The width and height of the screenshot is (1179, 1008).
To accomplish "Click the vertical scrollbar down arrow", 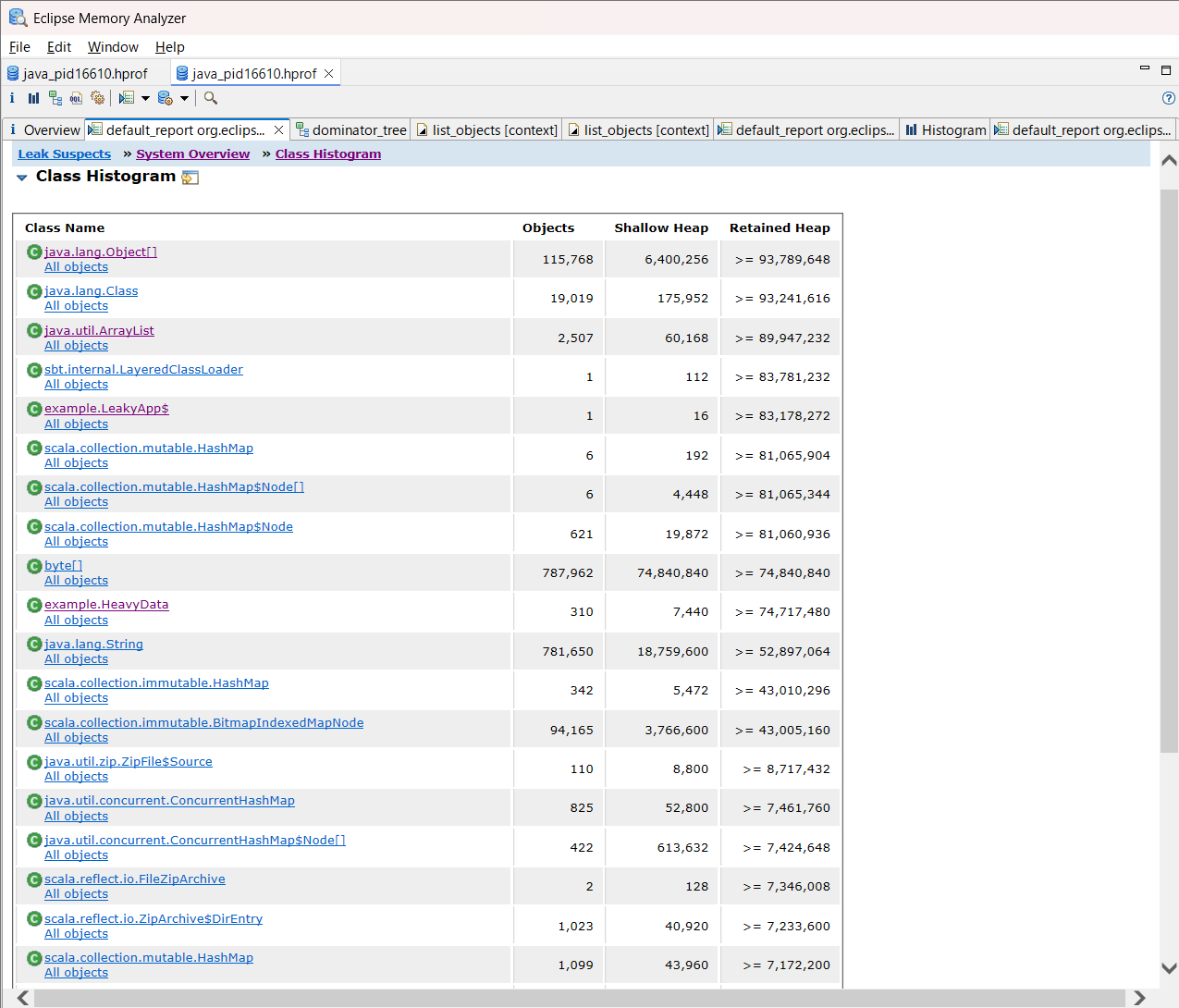I will pyautogui.click(x=1169, y=968).
